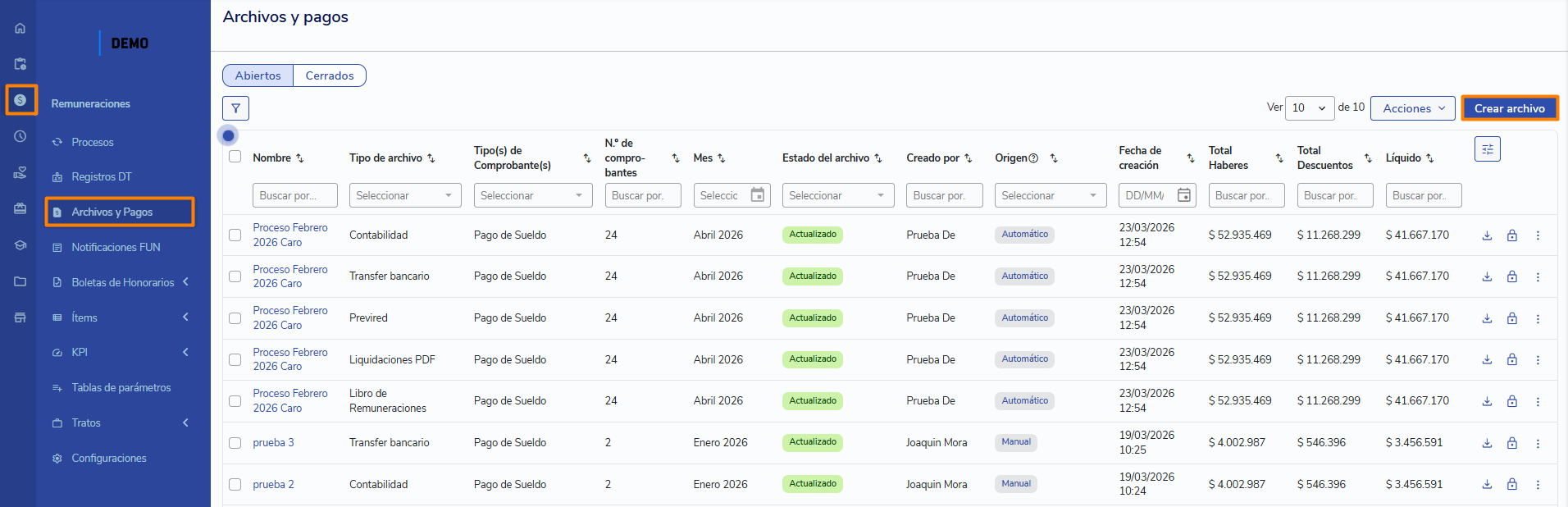Open column settings icon above table
The image size is (1568, 507).
(1487, 149)
